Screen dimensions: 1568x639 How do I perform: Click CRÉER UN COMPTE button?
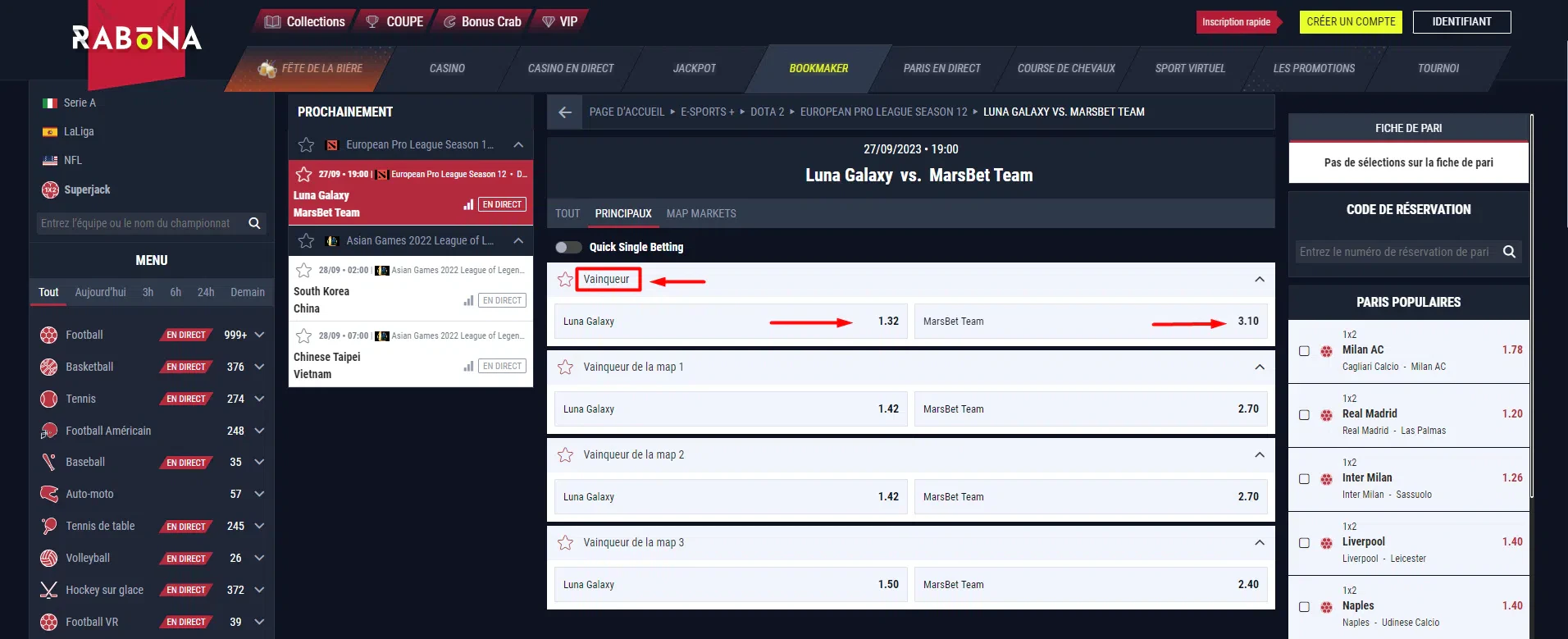click(1351, 22)
